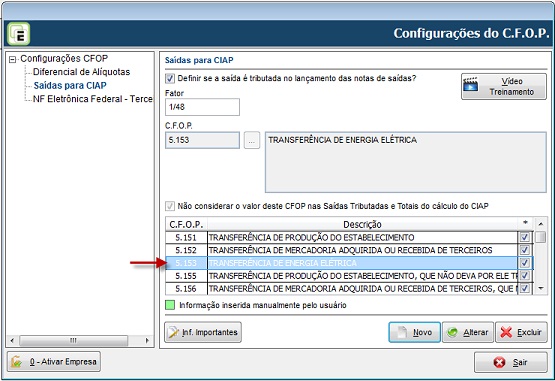Click the tree panel scroll right arrow

pos(148,341)
